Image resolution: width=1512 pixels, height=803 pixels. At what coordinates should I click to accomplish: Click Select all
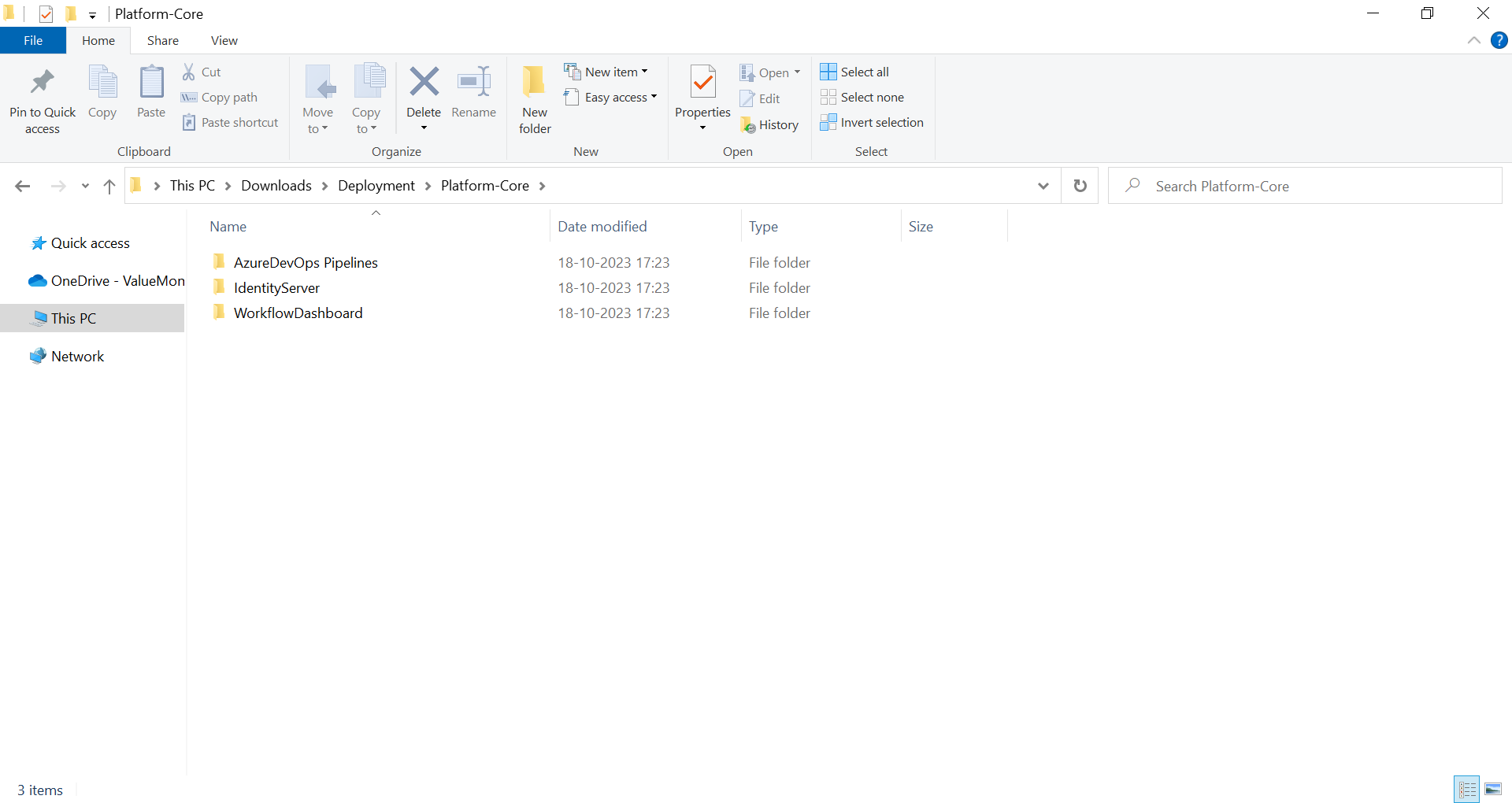point(854,72)
